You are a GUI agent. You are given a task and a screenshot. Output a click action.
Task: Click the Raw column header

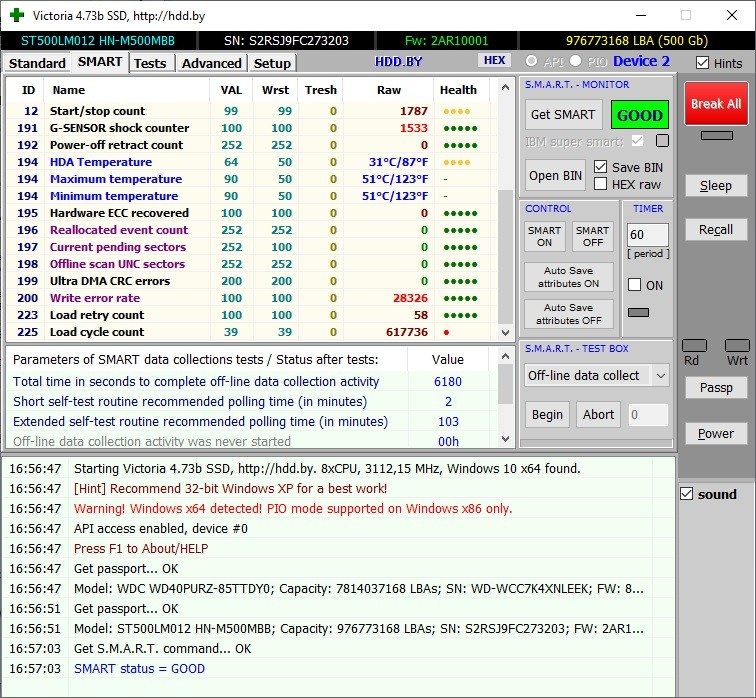(x=389, y=90)
